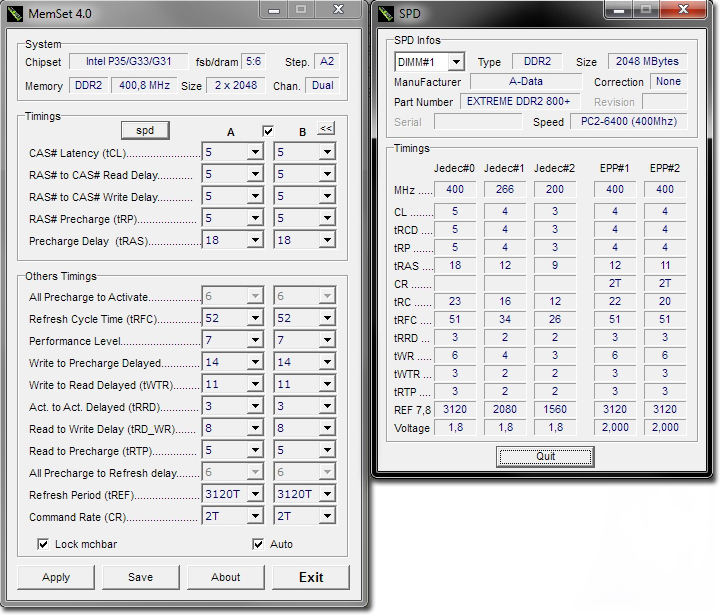Screen dimensions: 720x615
Task: Toggle the Lock mchbar checkbox
Action: pyautogui.click(x=43, y=544)
